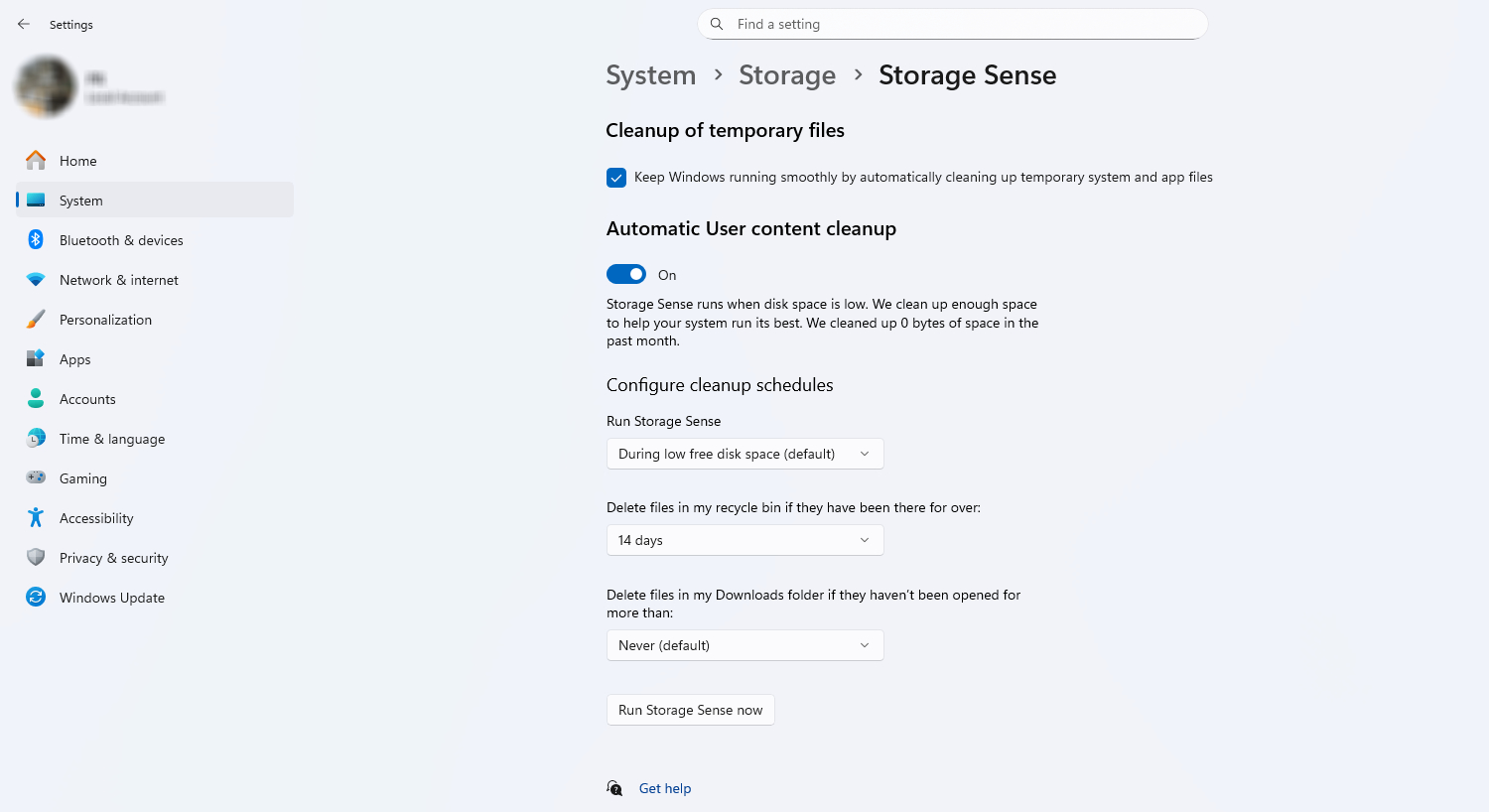Navigate to Storage via breadcrumb
The width and height of the screenshot is (1489, 812).
(x=787, y=74)
